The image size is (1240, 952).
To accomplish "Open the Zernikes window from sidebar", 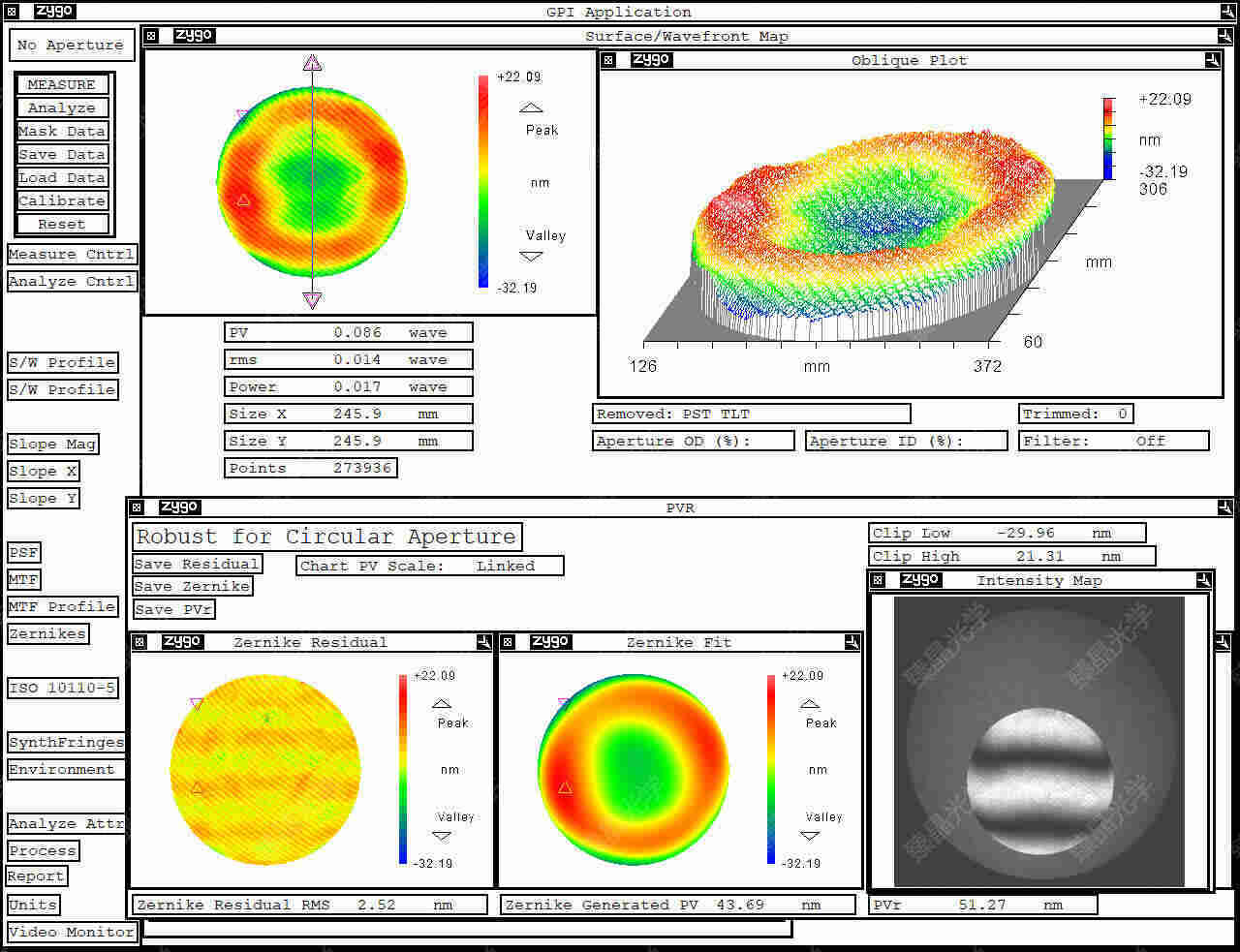I will (47, 634).
